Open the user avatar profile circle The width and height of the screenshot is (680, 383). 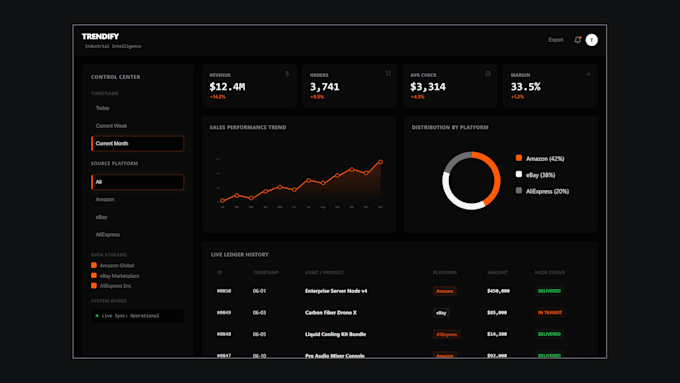click(592, 40)
